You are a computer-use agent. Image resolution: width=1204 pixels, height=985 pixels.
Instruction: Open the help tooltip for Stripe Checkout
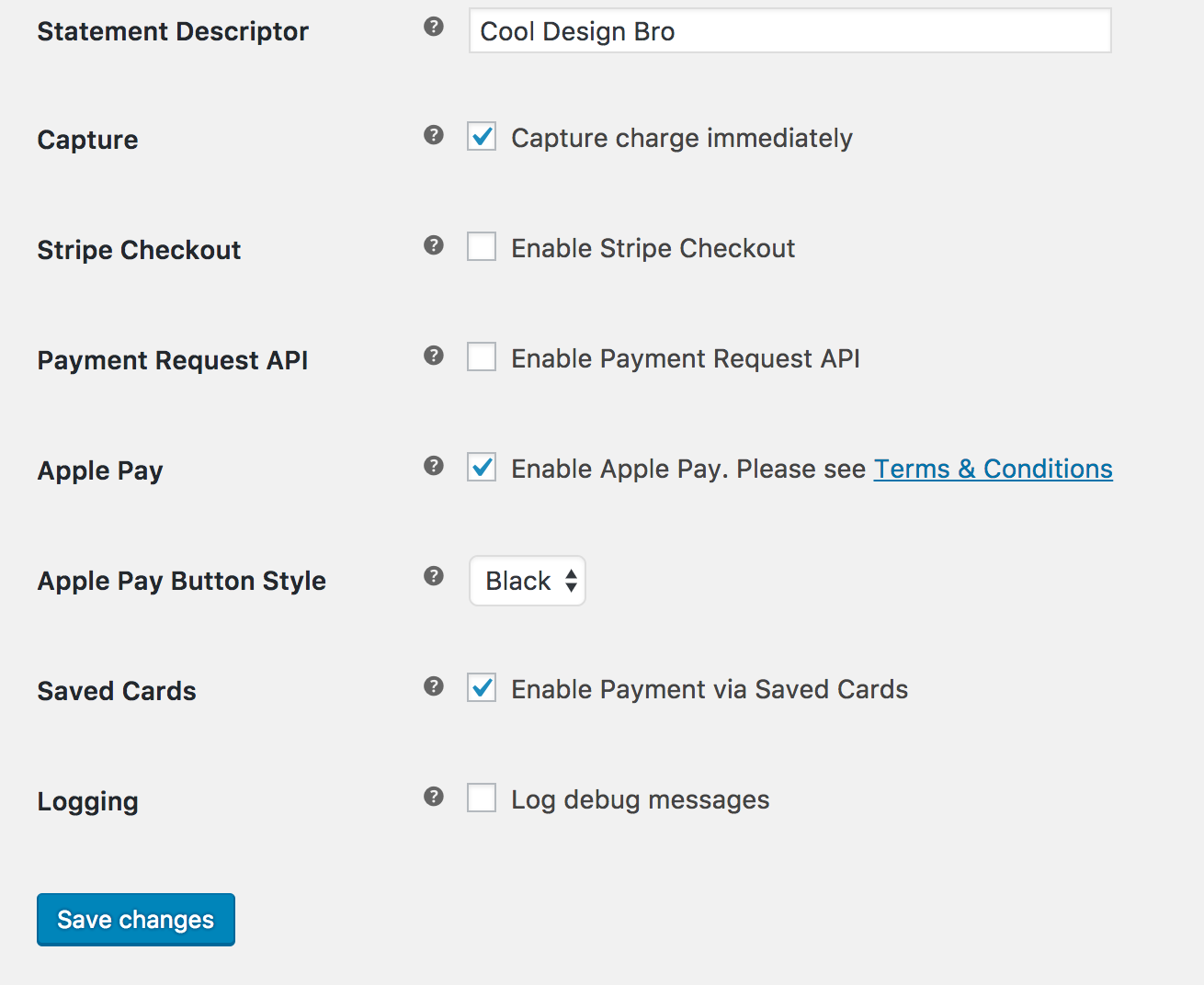434,245
